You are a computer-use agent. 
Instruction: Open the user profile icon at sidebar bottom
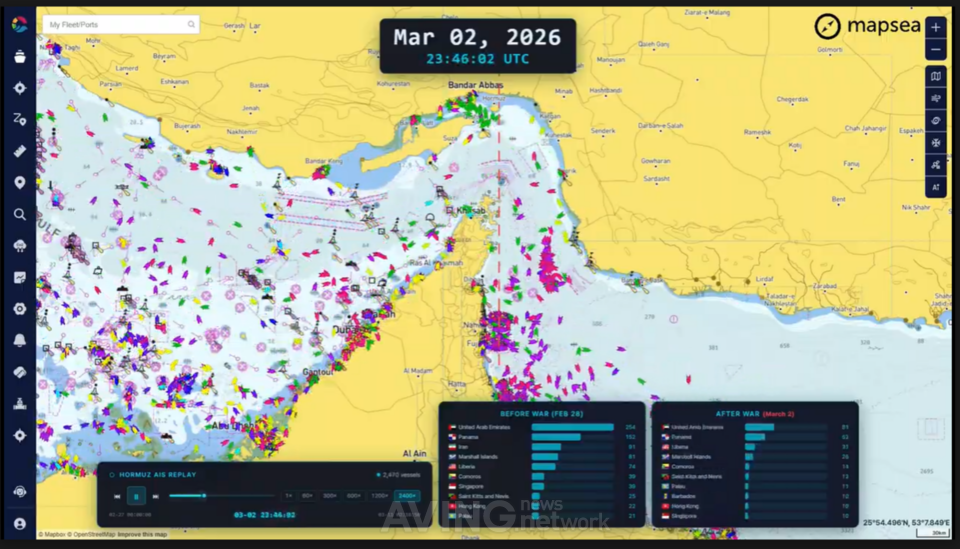click(x=19, y=523)
